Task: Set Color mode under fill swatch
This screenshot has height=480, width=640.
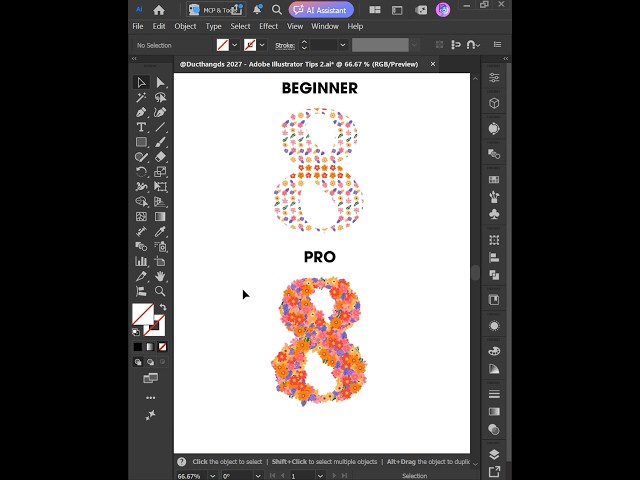Action: point(138,347)
